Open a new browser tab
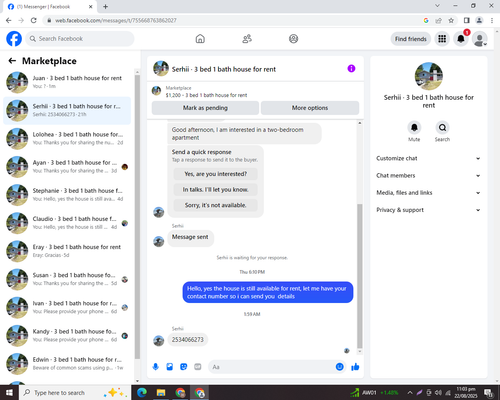 [x=105, y=7]
